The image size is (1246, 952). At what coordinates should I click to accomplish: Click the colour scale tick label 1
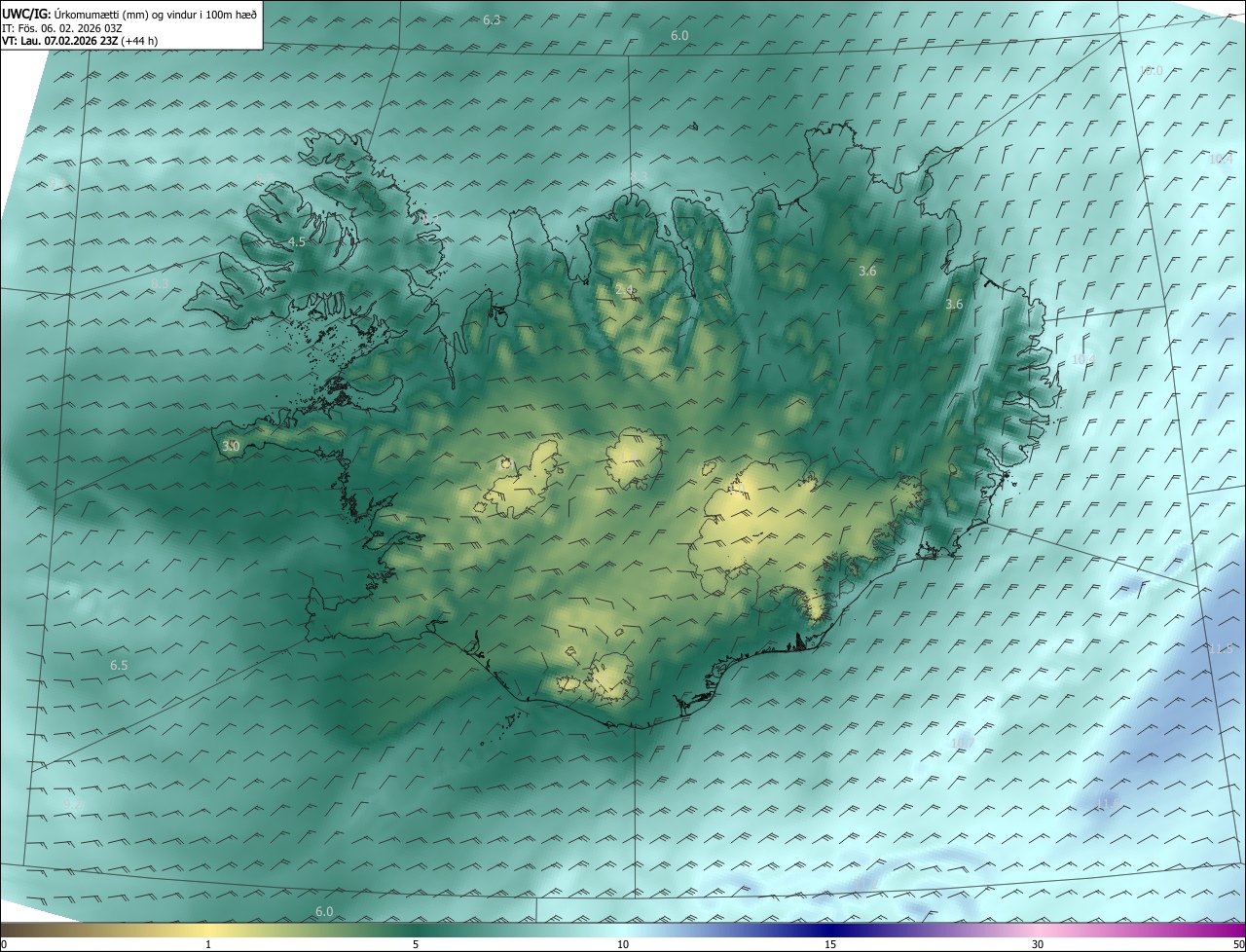208,945
